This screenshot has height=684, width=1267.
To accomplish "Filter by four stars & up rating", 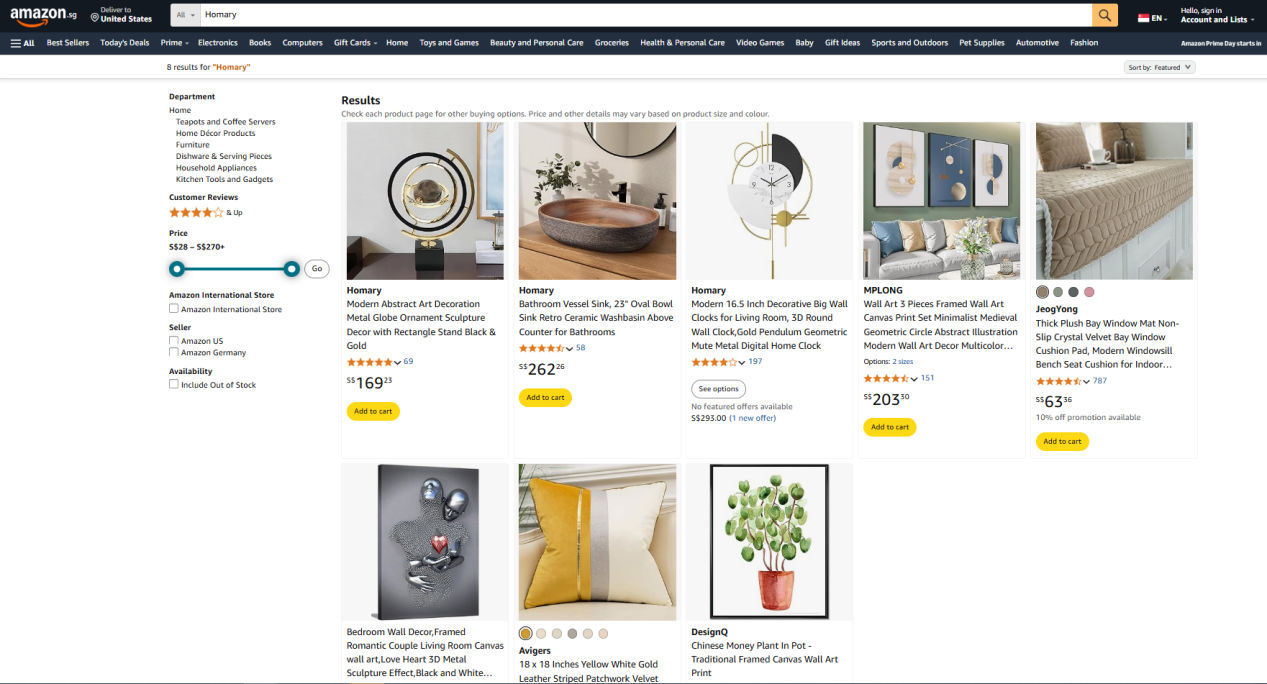I will pyautogui.click(x=196, y=213).
